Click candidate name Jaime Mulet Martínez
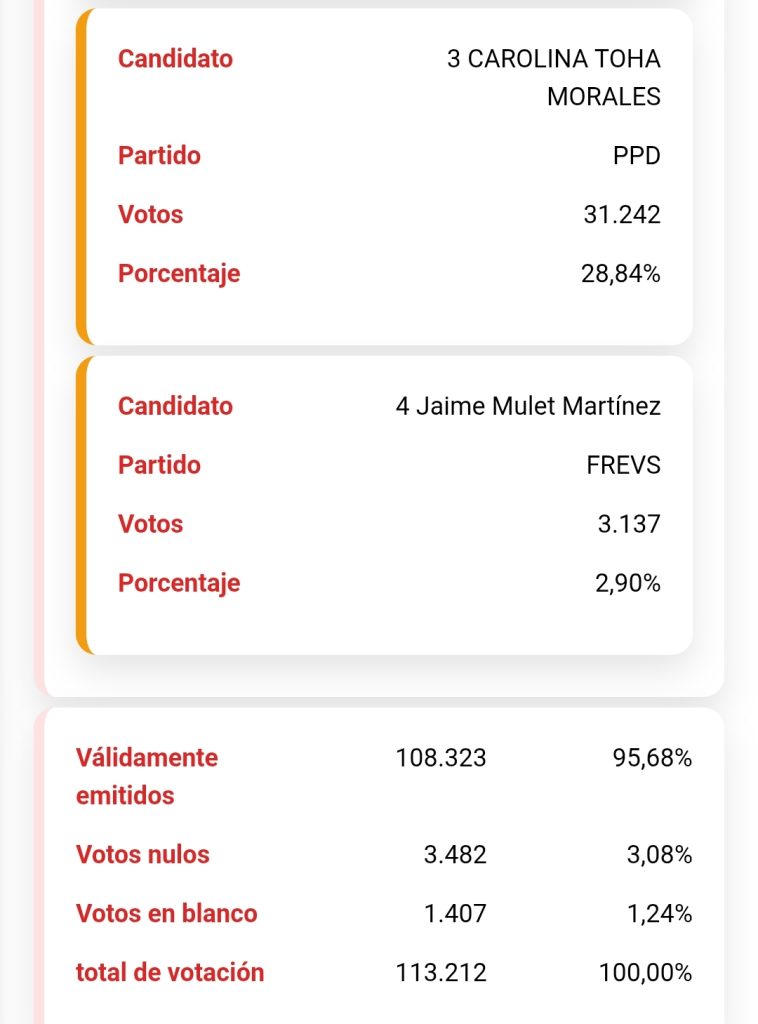The image size is (758, 1024). 528,406
